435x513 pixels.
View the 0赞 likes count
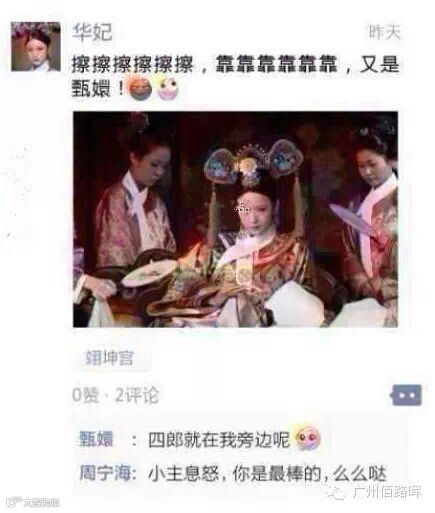pyautogui.click(x=86, y=395)
